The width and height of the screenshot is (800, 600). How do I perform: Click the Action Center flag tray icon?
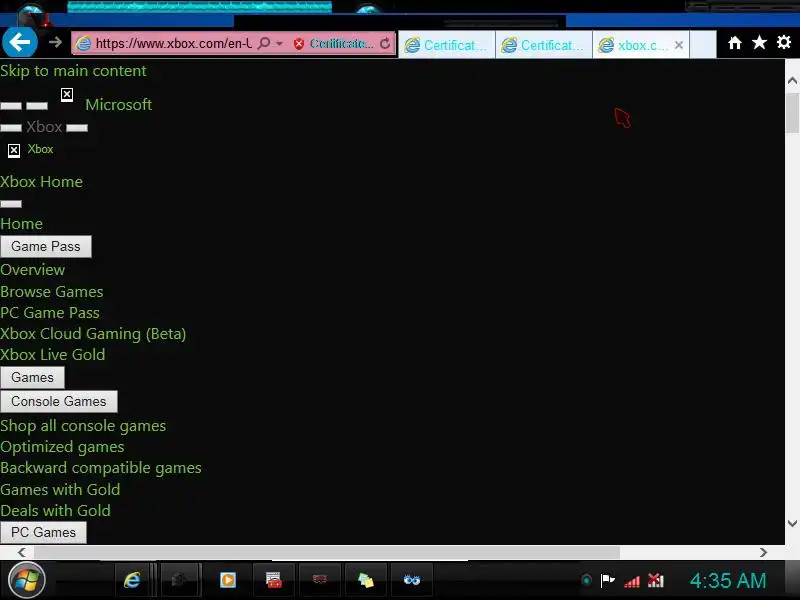coord(608,580)
